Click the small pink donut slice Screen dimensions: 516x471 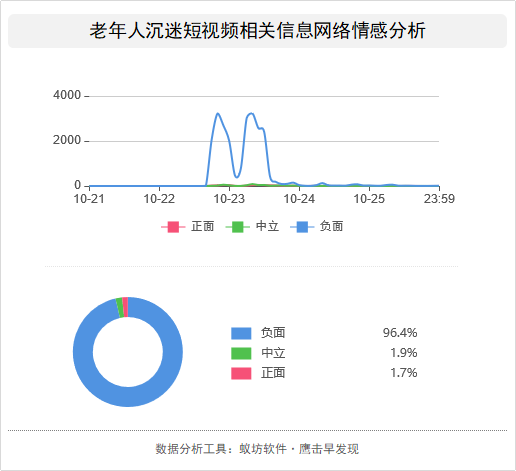point(125,307)
